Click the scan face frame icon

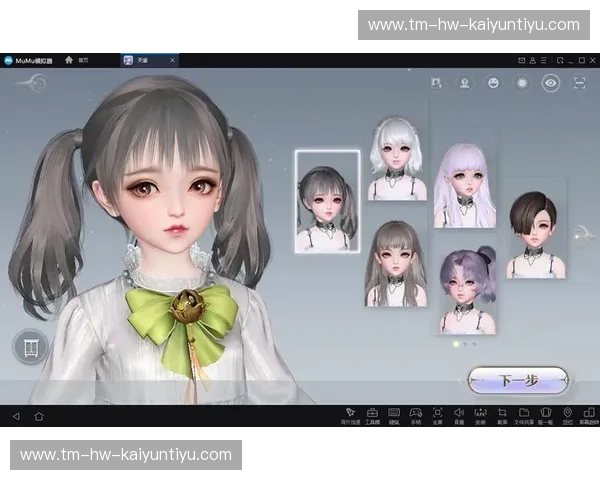[x=579, y=83]
